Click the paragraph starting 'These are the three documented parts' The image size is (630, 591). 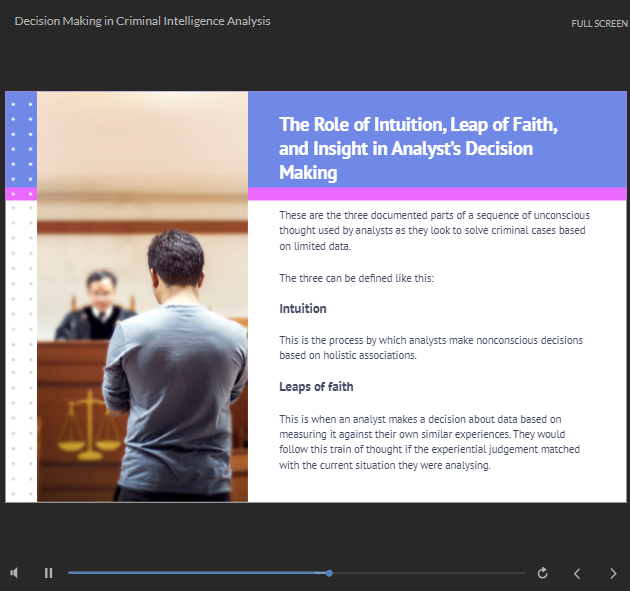[x=434, y=230]
